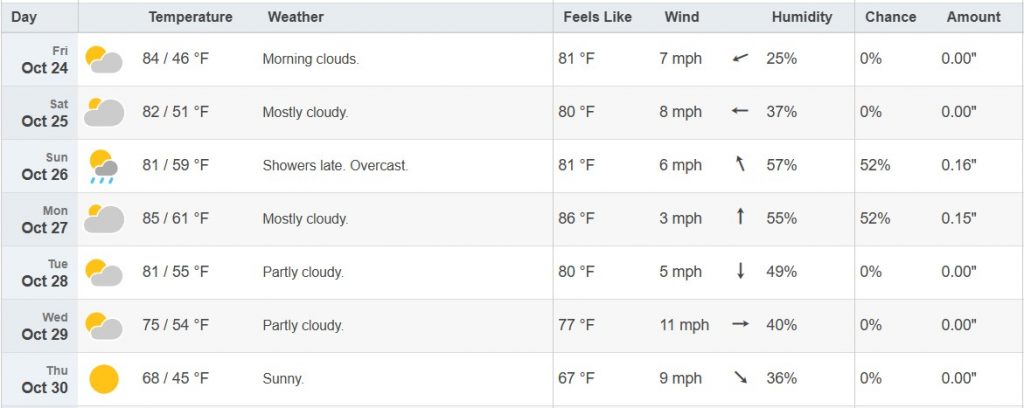This screenshot has width=1024, height=408.
Task: Click the Mon Oct 27 upward wind arrow
Action: pyautogui.click(x=740, y=217)
